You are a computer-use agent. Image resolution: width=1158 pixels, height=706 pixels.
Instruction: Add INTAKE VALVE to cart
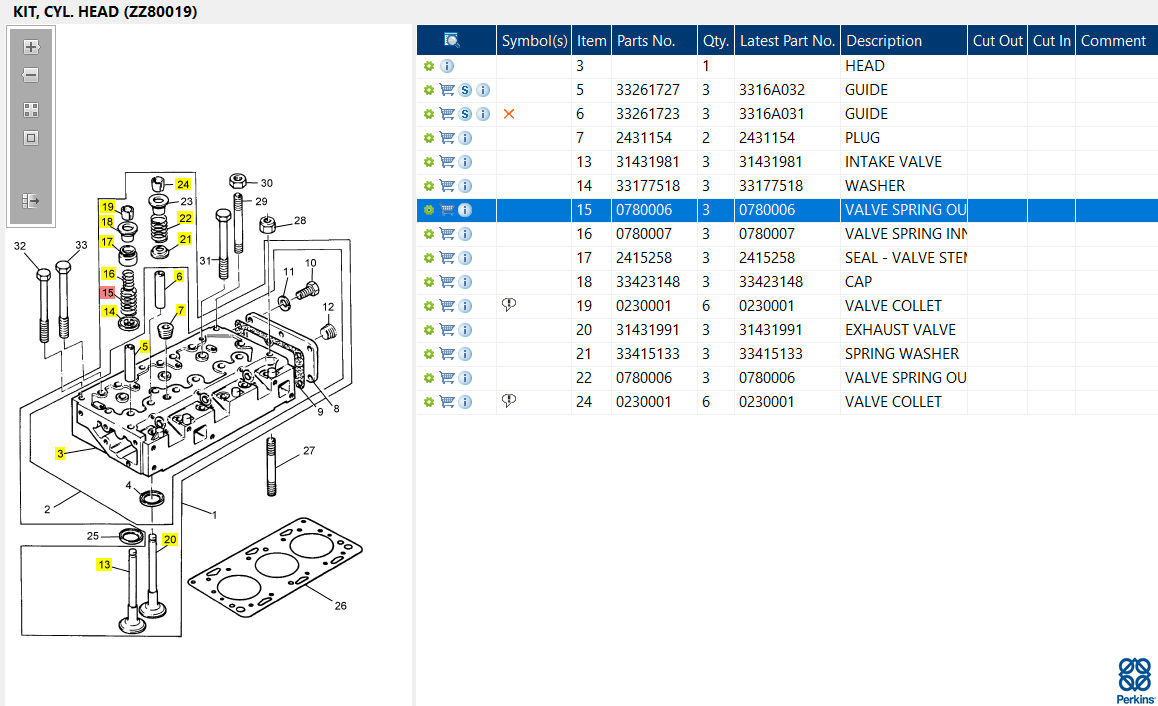(447, 162)
